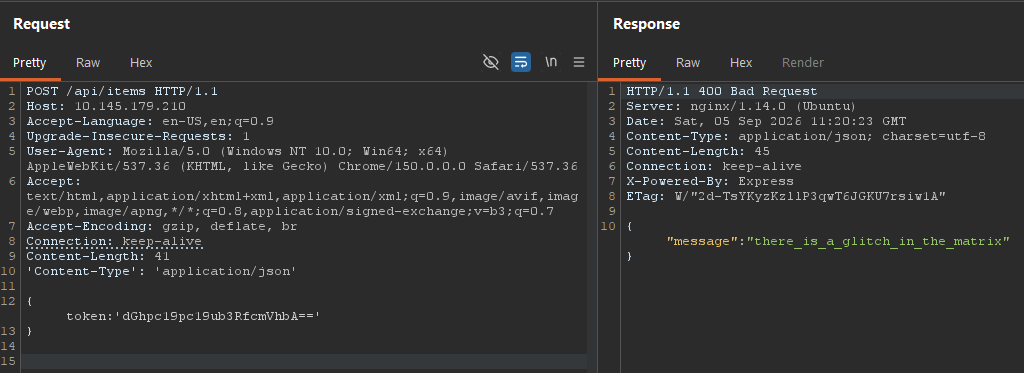The image size is (1024, 373).
Task: Click the 'Content-Type': 'application/json' line
Action: tap(162, 271)
